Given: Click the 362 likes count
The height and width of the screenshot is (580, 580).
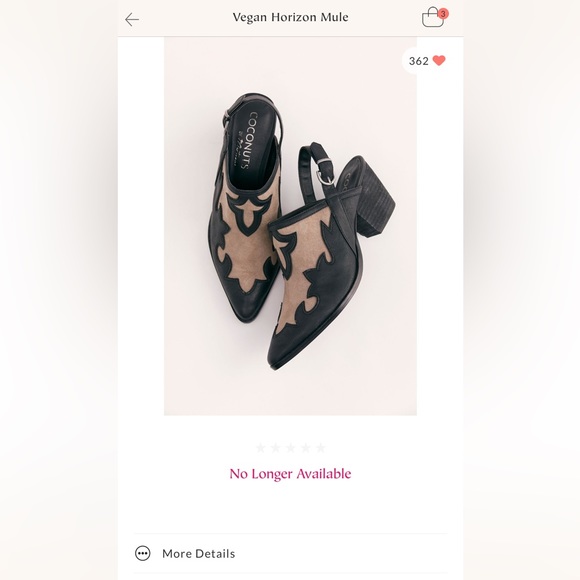Looking at the screenshot, I should point(418,61).
